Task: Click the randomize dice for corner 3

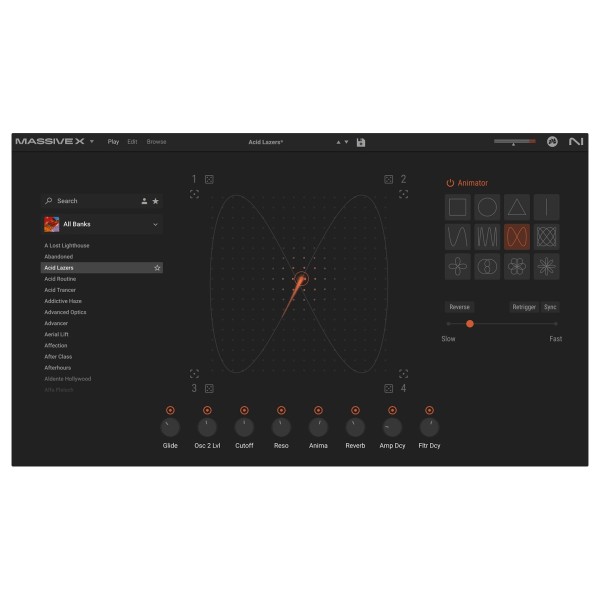Action: pos(209,388)
